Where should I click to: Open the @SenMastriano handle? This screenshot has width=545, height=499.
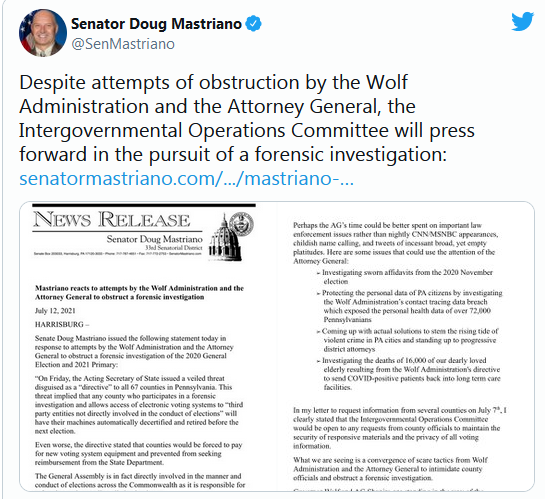[123, 44]
